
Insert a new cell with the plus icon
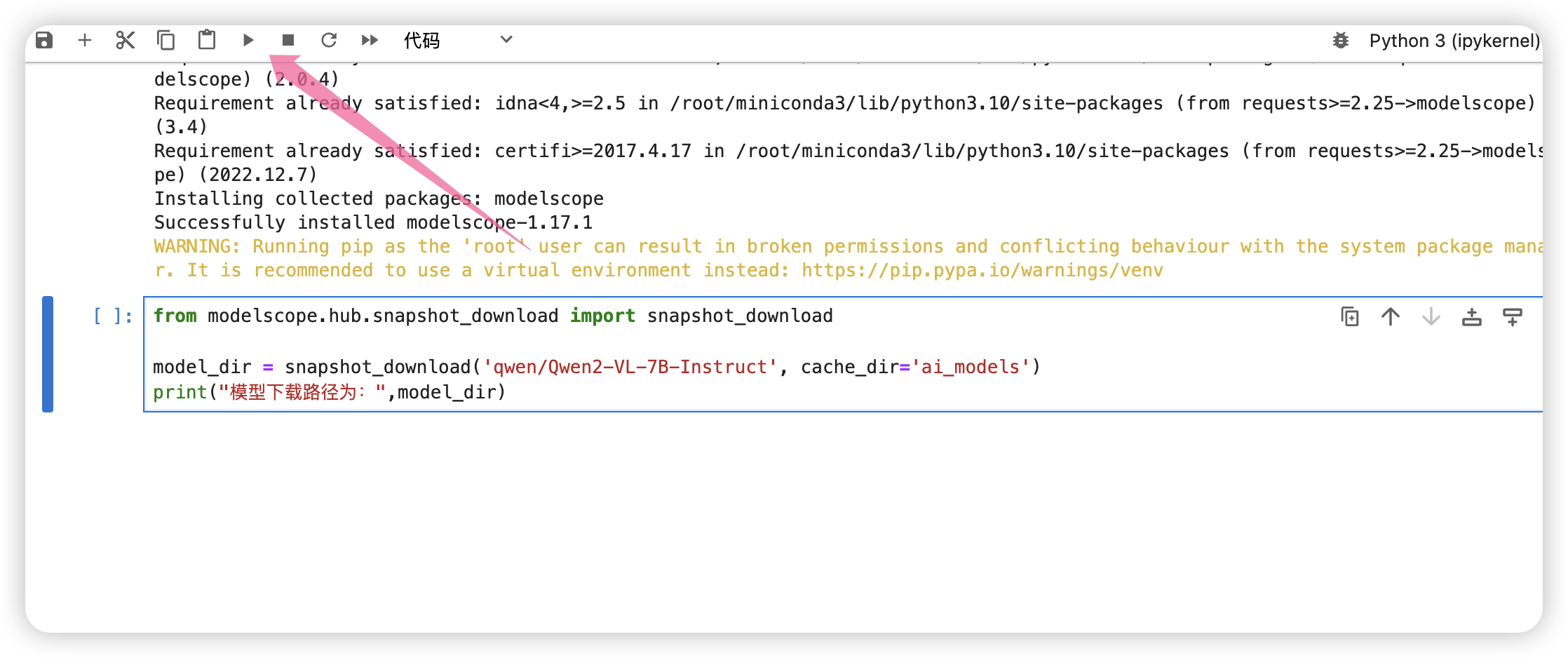pos(85,40)
